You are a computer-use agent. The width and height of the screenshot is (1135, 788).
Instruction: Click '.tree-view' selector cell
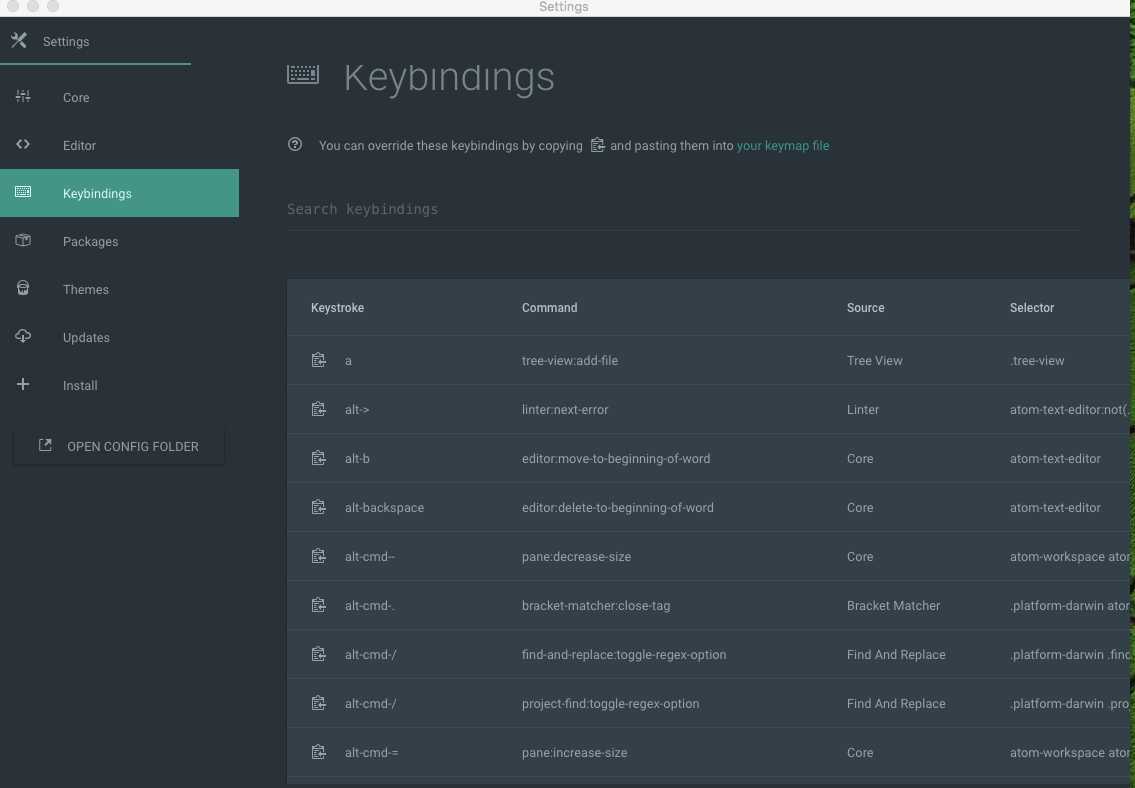pos(1037,360)
